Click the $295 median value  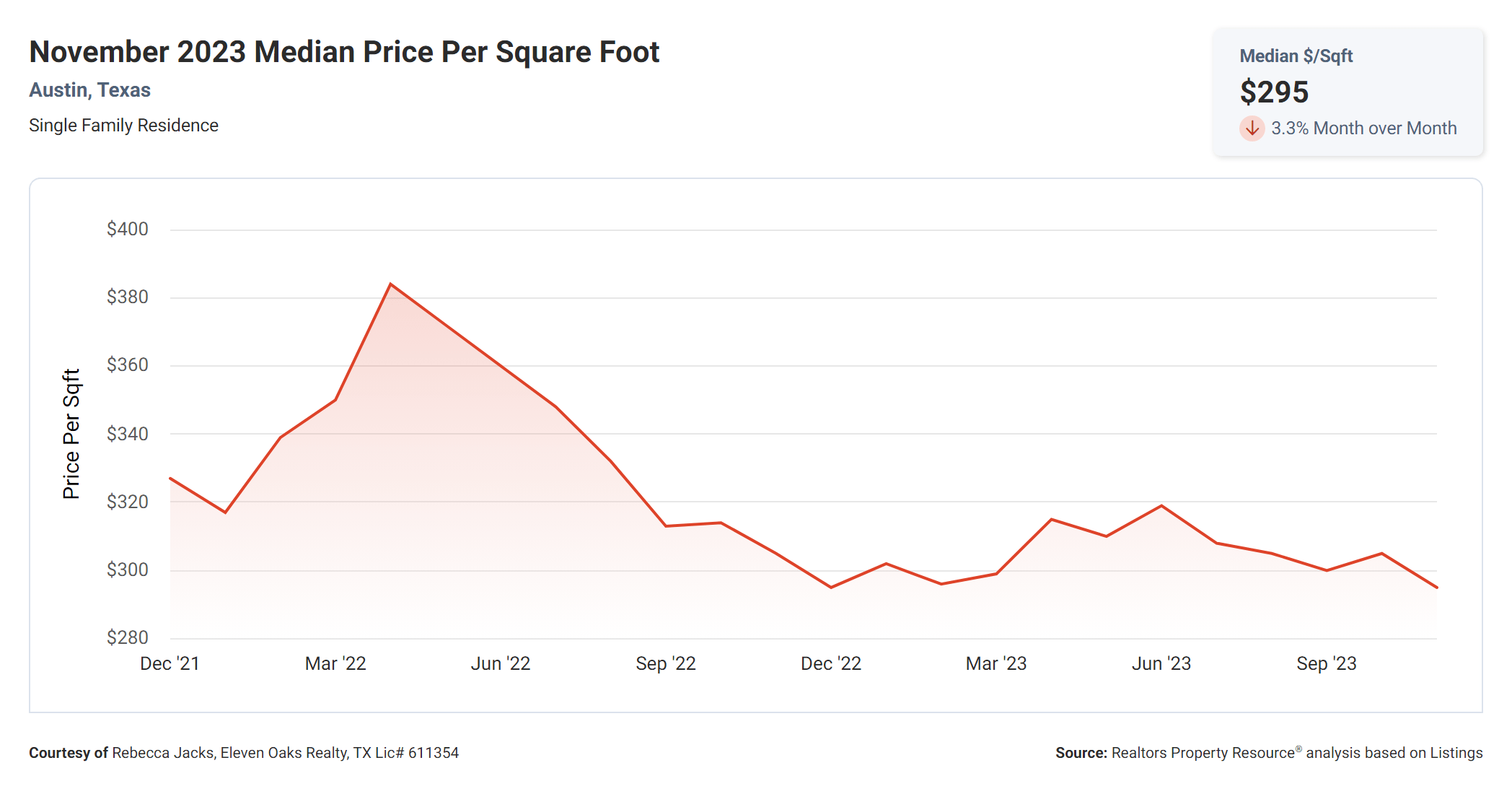(1274, 92)
